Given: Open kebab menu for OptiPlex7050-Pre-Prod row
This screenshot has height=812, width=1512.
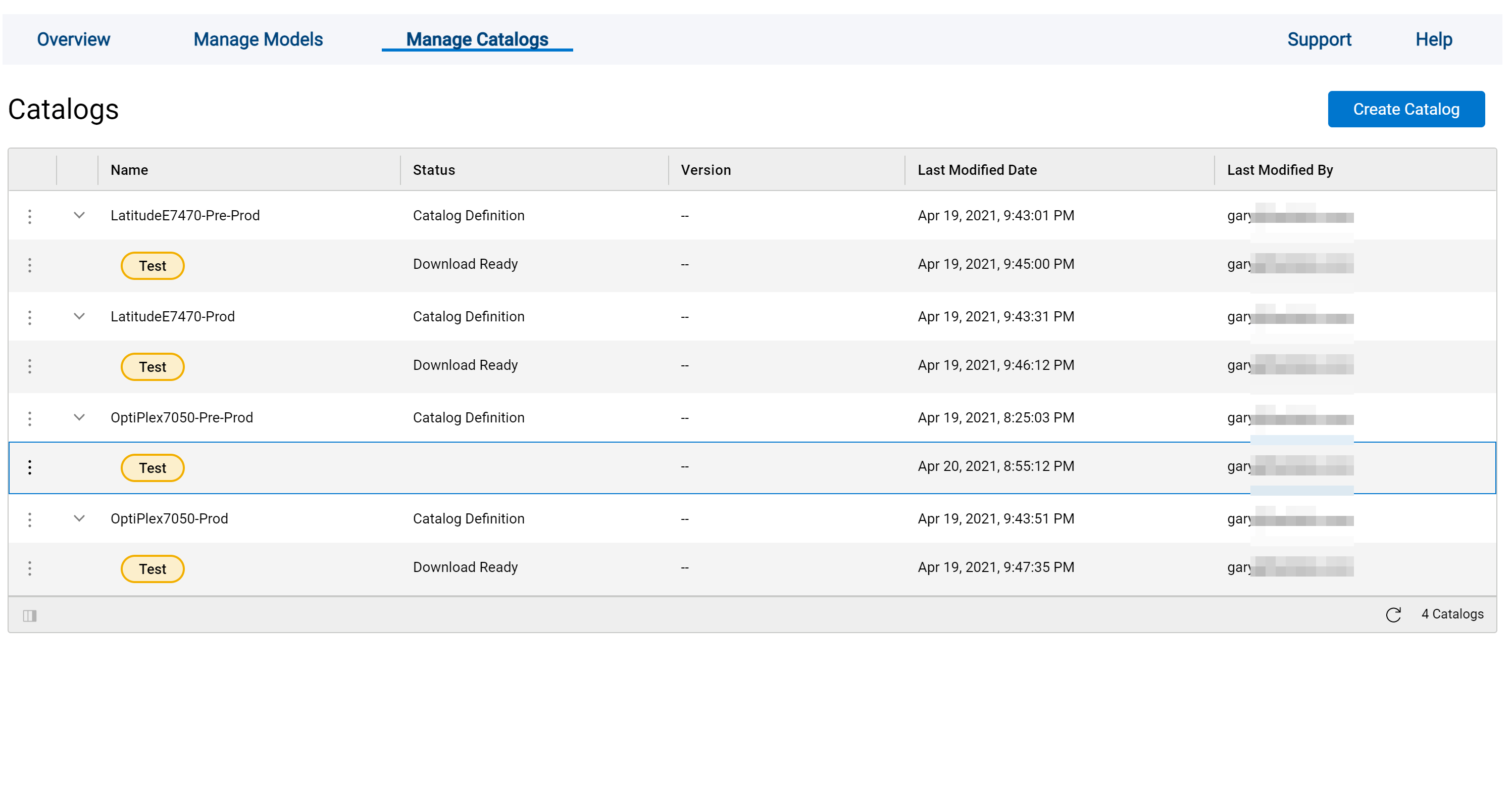Looking at the screenshot, I should [x=29, y=418].
